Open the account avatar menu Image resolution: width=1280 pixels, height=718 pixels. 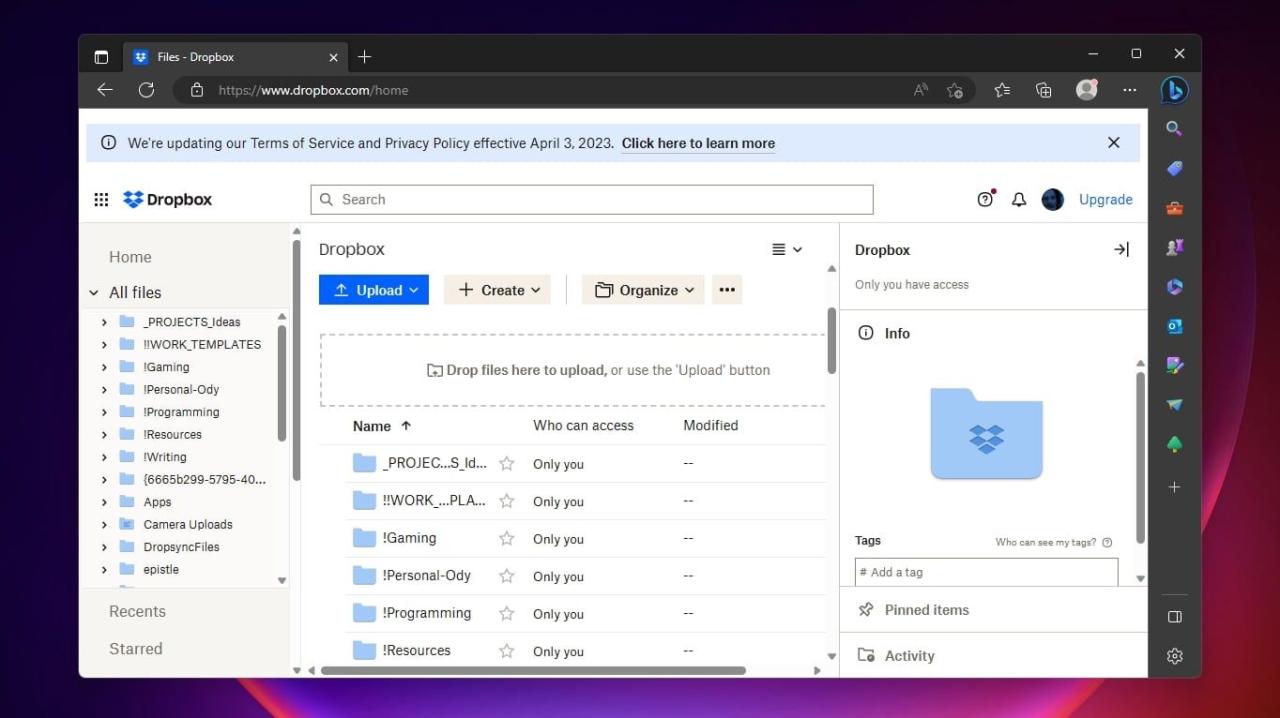pyautogui.click(x=1052, y=199)
